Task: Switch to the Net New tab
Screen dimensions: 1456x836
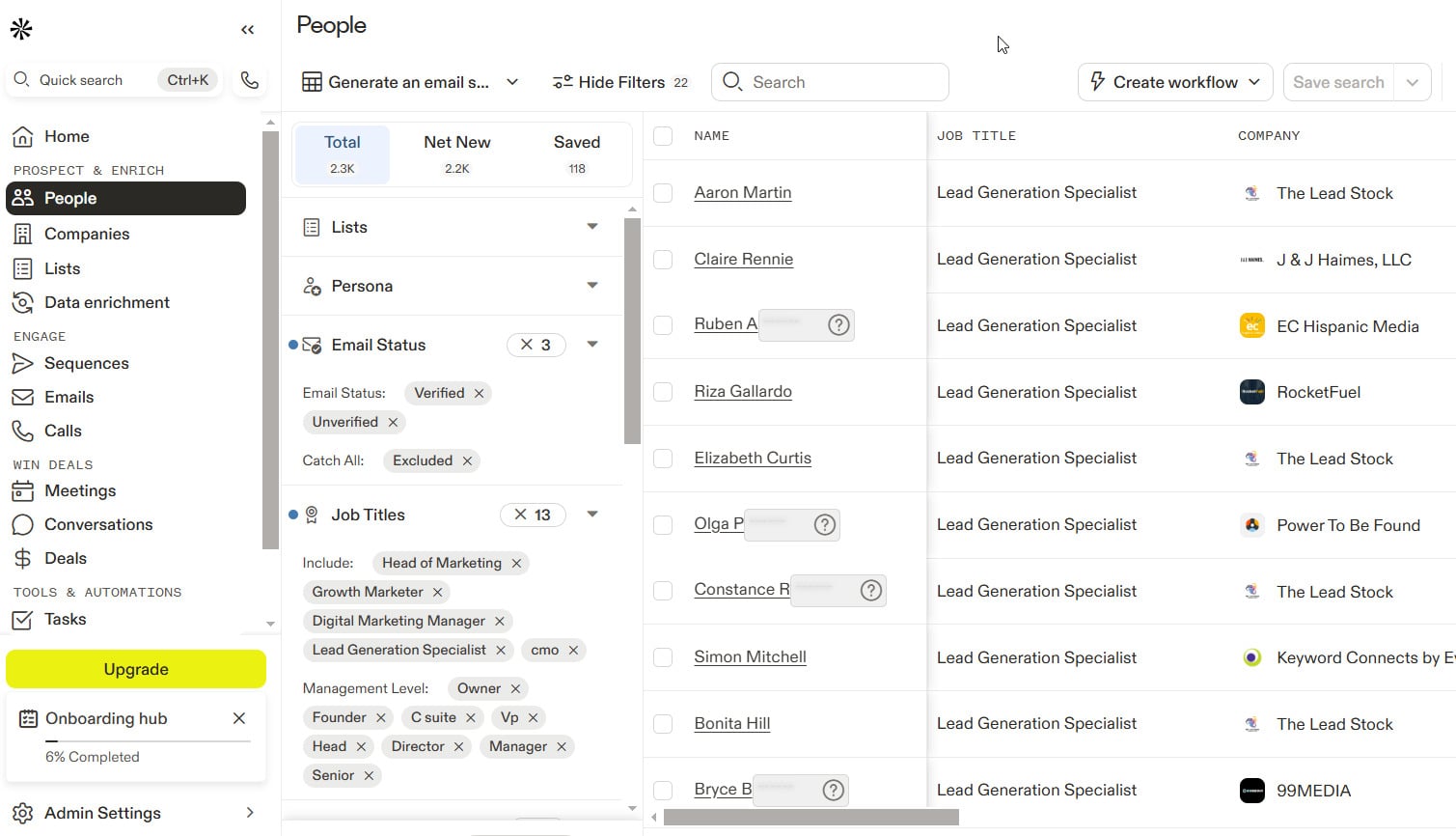Action: [457, 154]
